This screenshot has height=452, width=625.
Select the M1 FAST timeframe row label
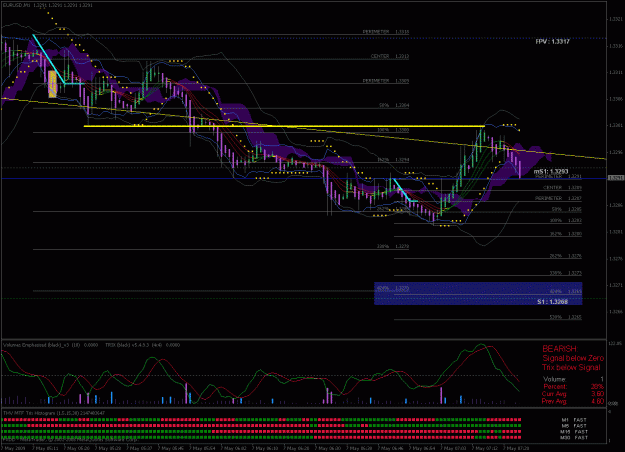tap(574, 420)
